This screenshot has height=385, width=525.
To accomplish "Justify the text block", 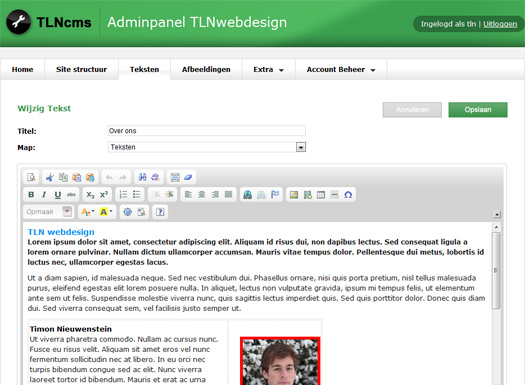I will [229, 195].
